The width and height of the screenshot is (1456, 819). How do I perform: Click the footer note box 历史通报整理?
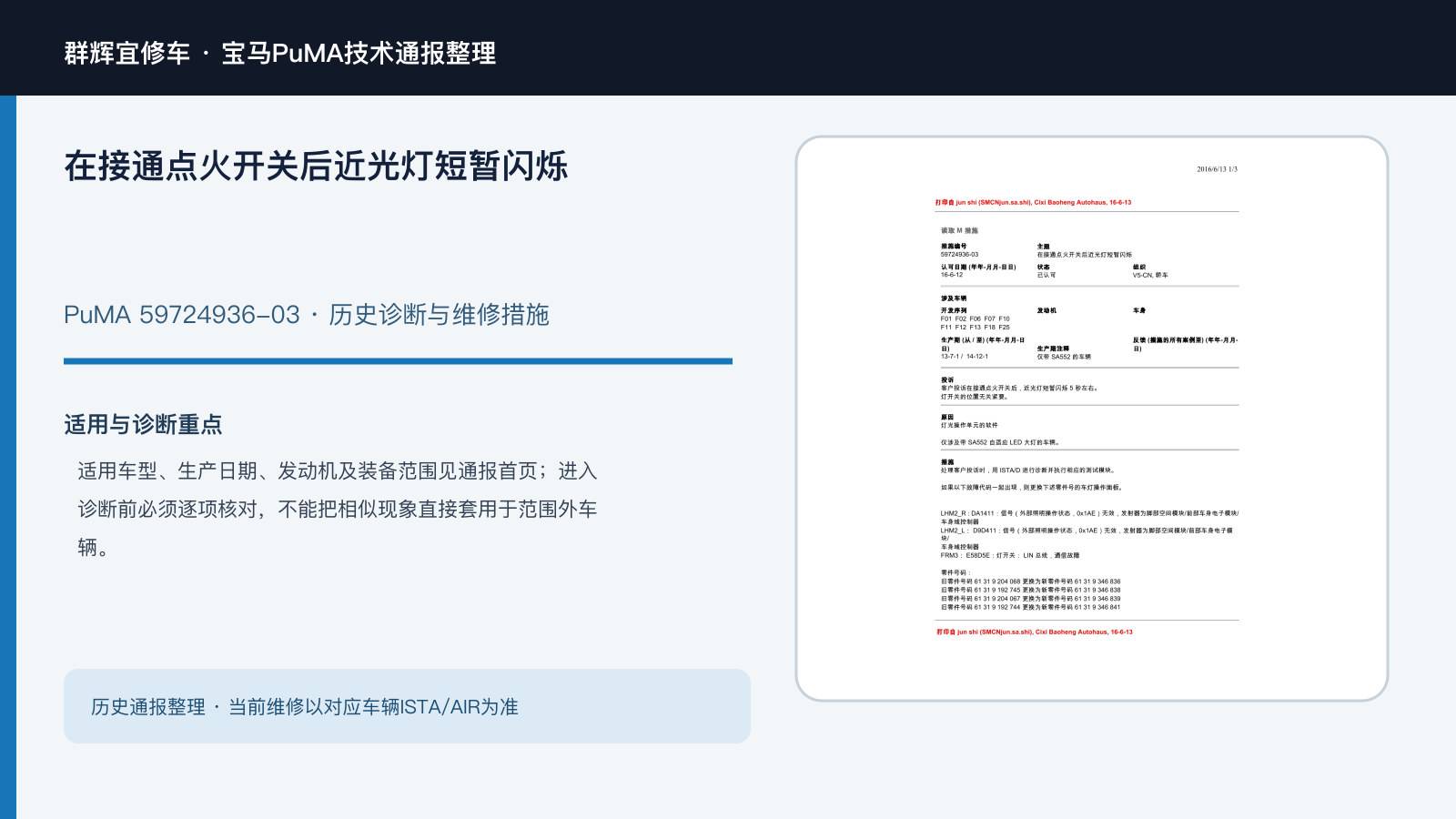click(x=407, y=706)
